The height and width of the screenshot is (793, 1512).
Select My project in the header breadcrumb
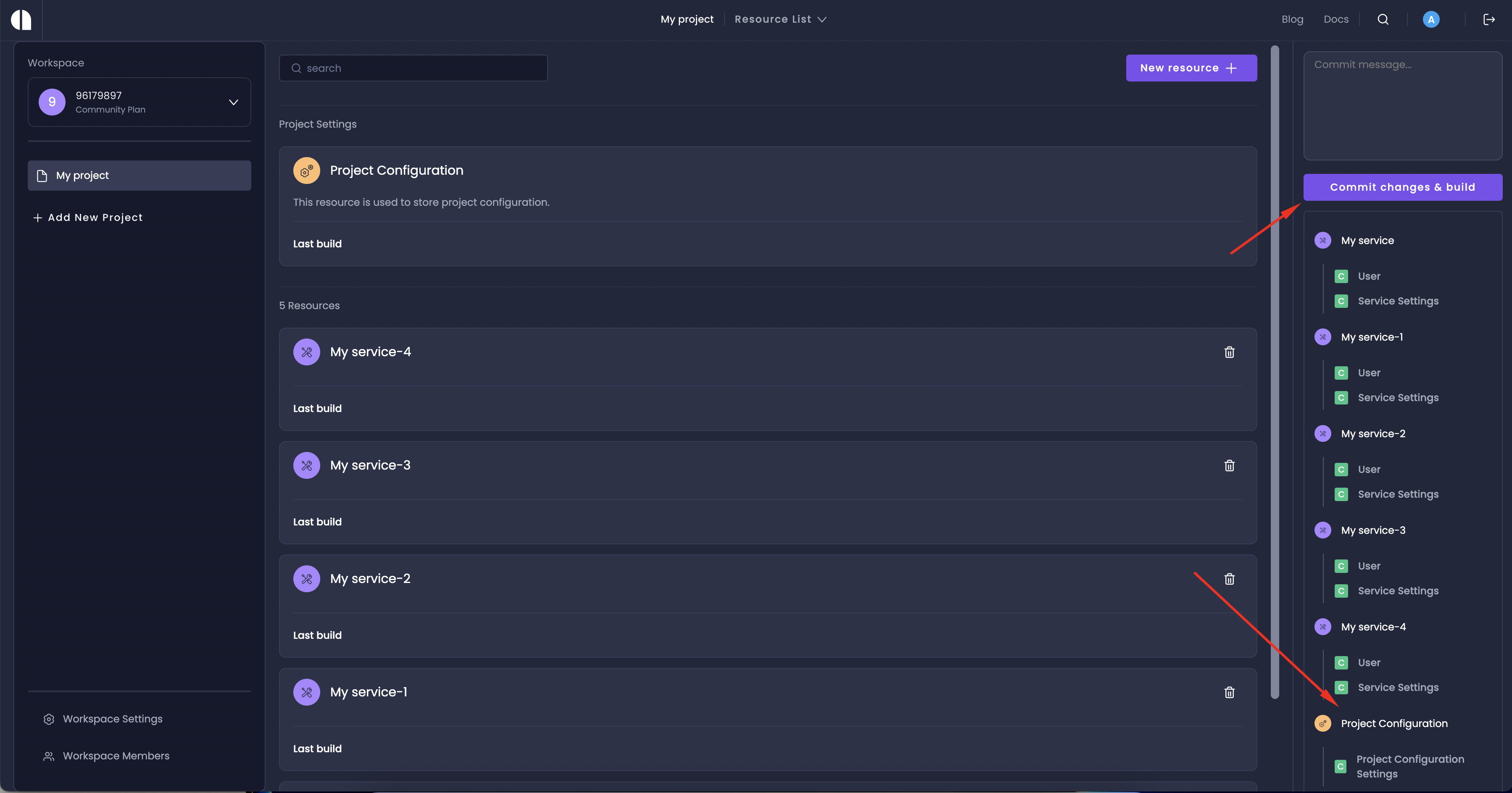[x=687, y=19]
